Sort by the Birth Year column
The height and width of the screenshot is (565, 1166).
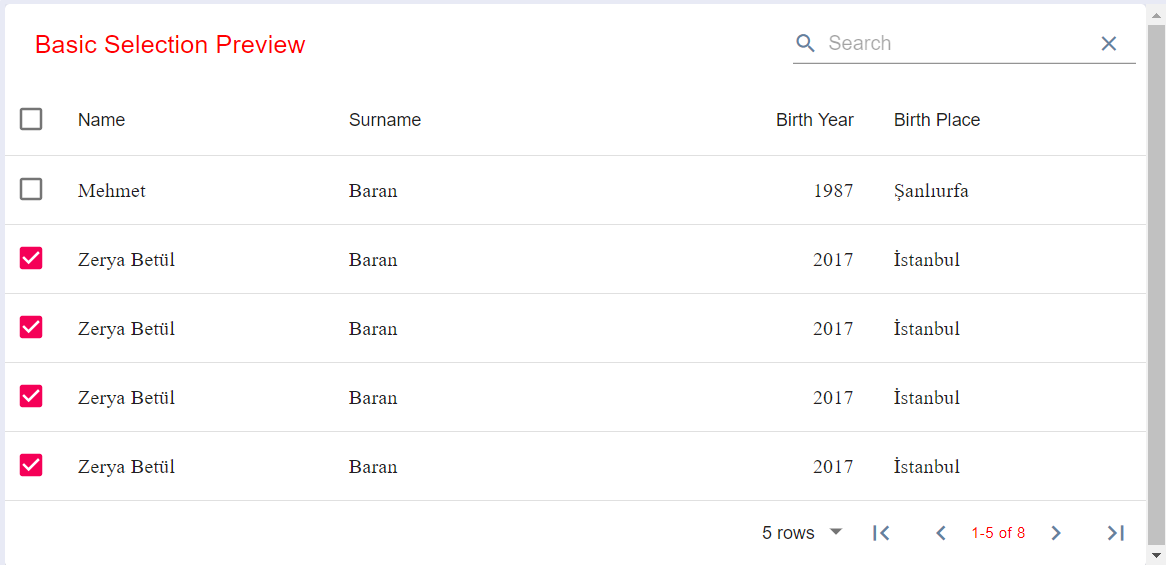tap(815, 120)
